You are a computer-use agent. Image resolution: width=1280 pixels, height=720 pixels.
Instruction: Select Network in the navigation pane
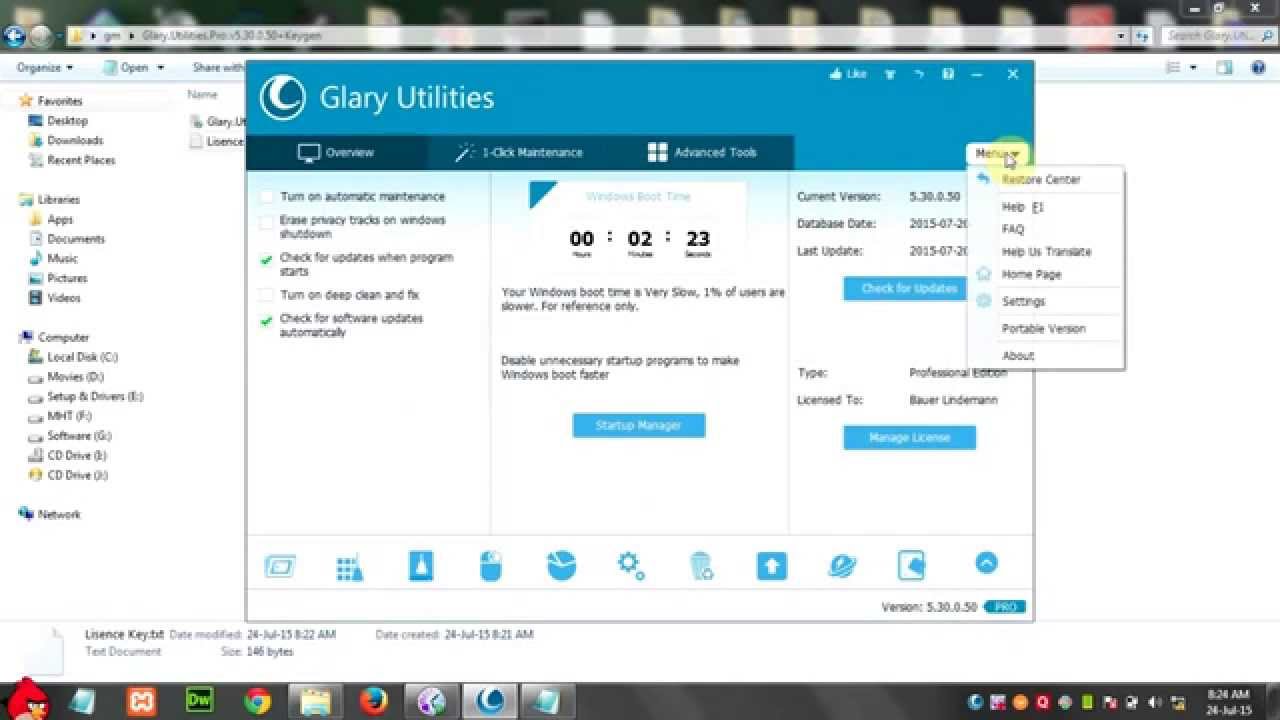click(x=59, y=515)
